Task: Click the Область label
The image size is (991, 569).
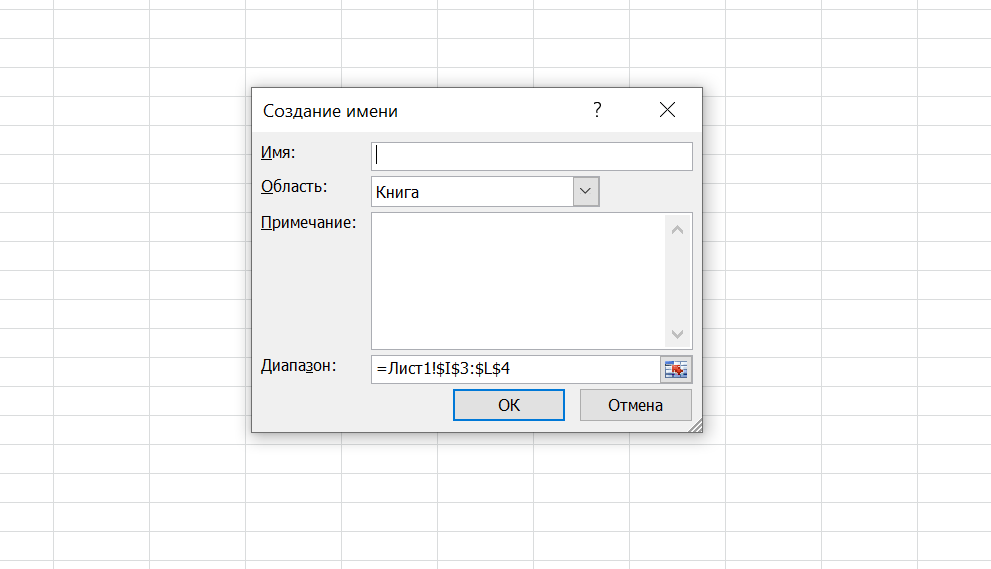Action: tap(294, 187)
